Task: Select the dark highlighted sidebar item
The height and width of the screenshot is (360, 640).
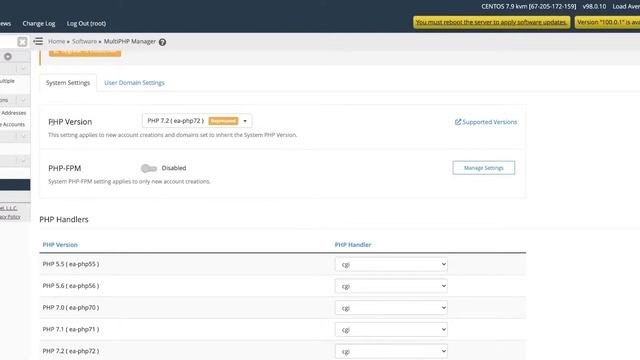Action: [x=15, y=185]
